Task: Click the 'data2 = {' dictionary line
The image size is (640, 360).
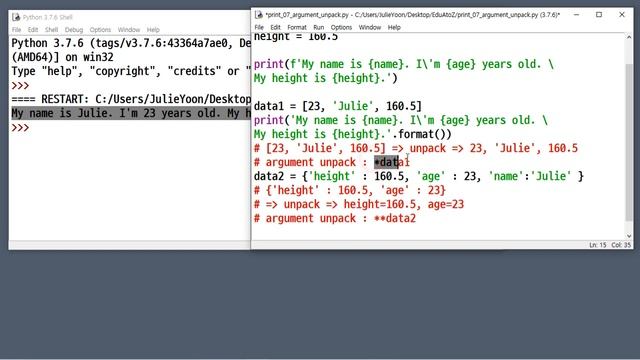Action: click(419, 176)
